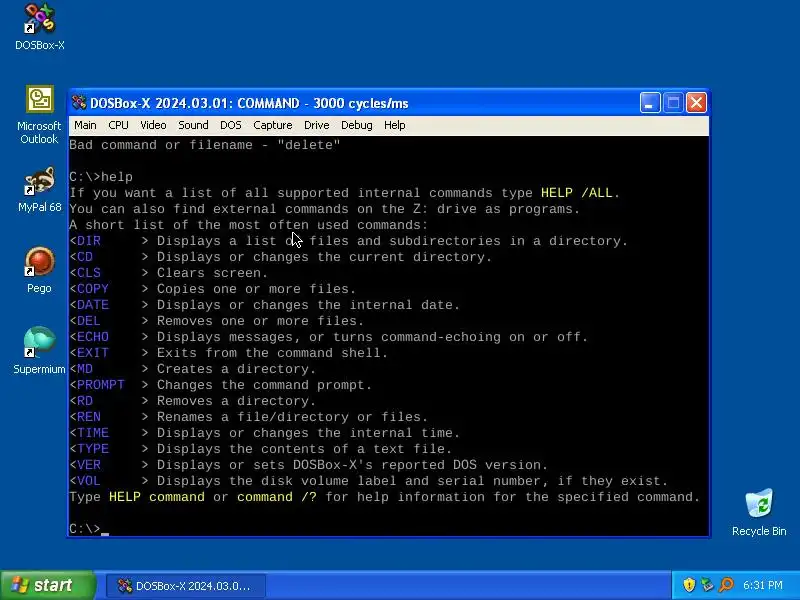Image resolution: width=800 pixels, height=600 pixels.
Task: Click the VER command in help list
Action: click(89, 465)
